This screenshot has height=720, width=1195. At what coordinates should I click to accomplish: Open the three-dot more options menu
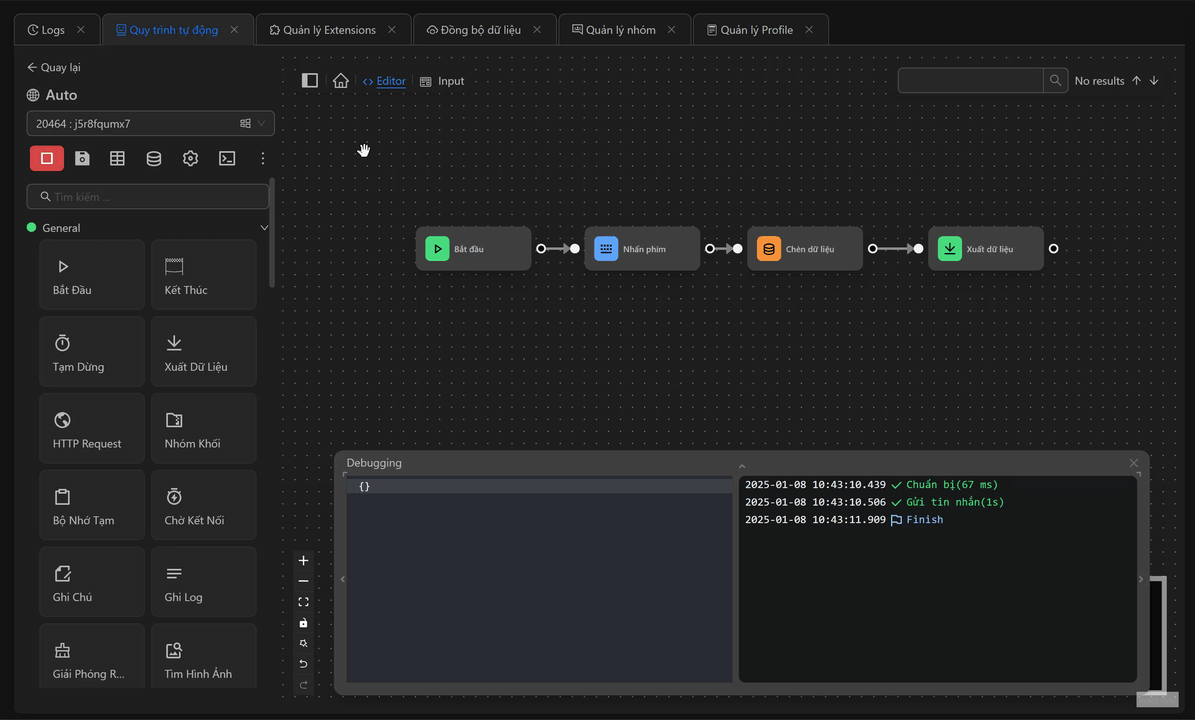[263, 158]
